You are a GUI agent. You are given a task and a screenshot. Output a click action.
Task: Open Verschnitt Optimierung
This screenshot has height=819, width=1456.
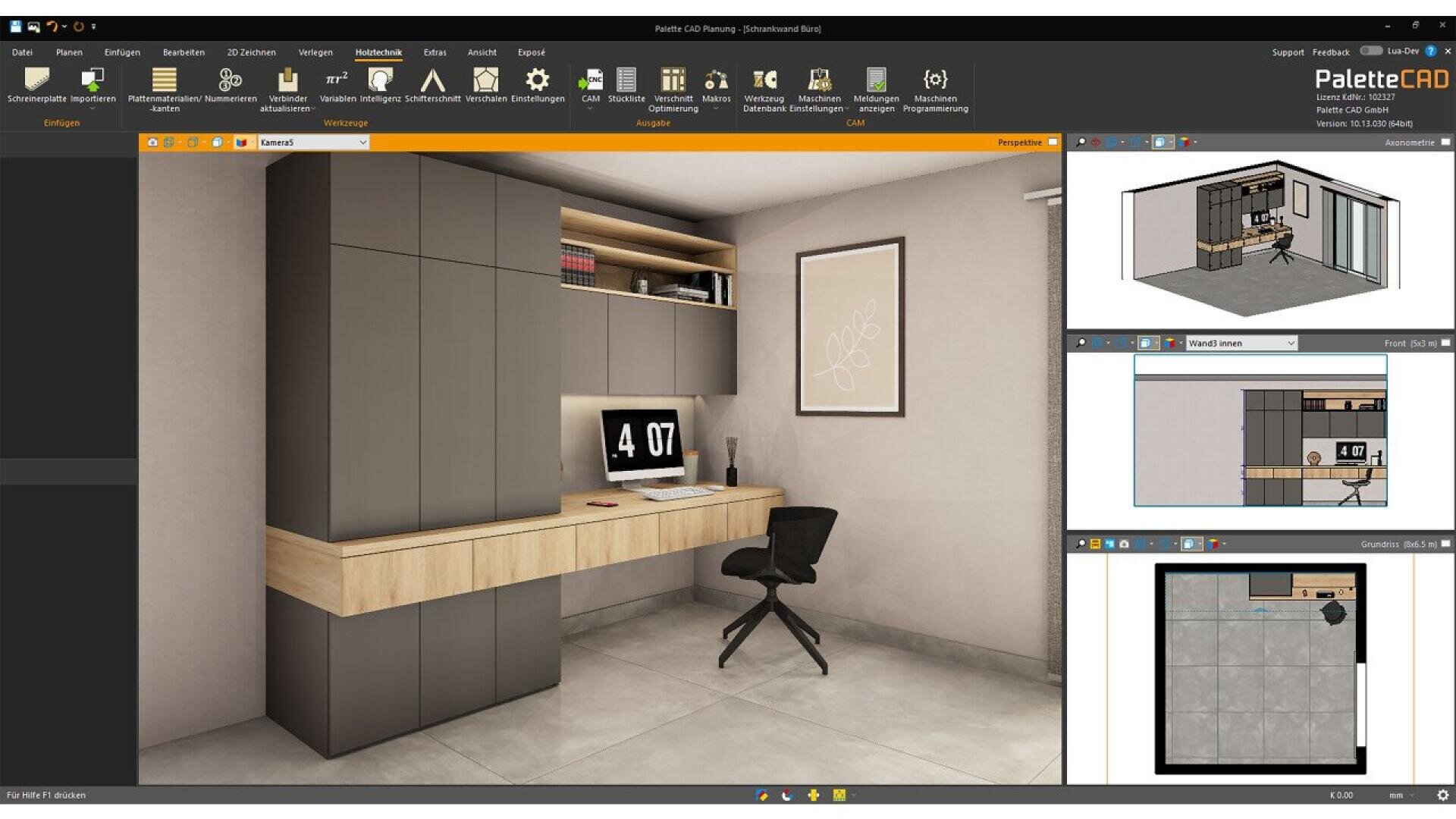673,89
